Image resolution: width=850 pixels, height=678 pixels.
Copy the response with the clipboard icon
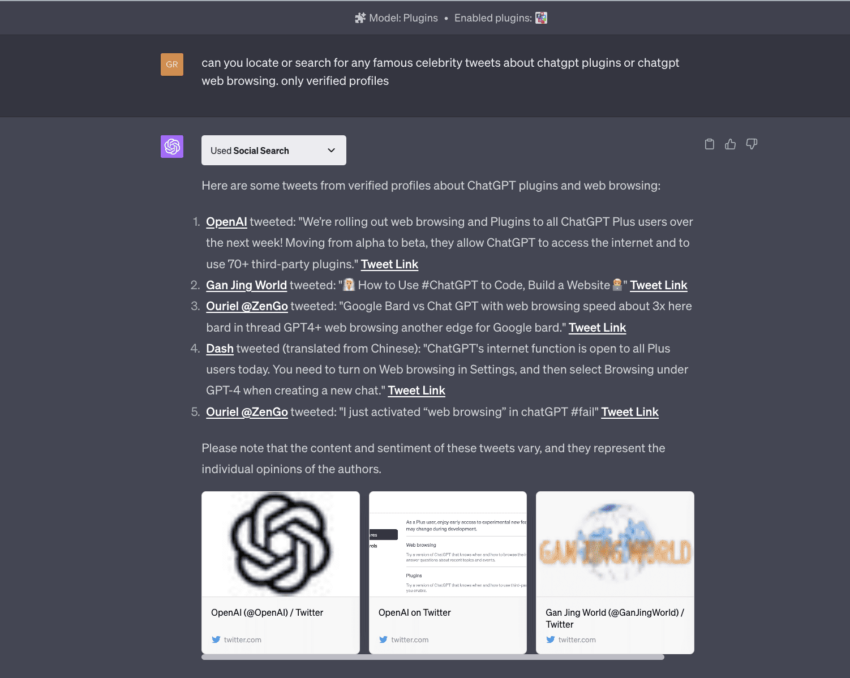coord(709,144)
